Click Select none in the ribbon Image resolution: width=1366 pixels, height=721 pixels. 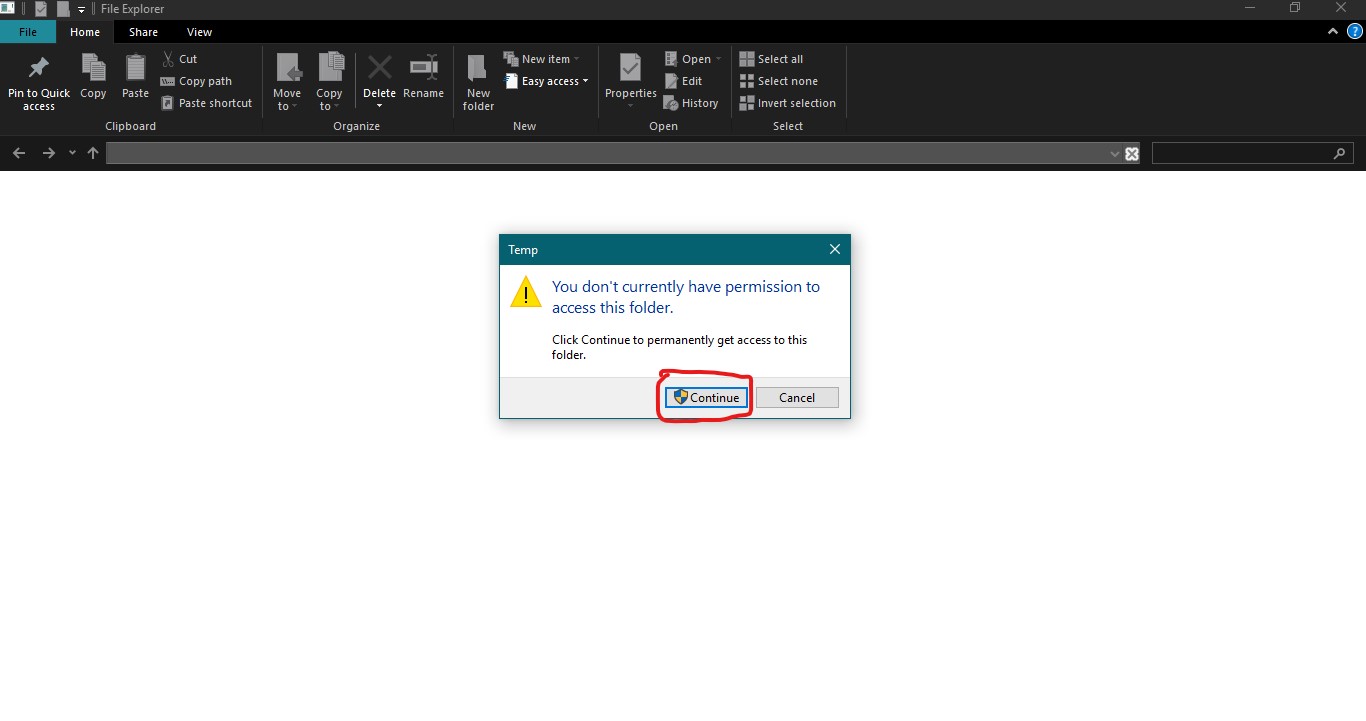coord(778,81)
